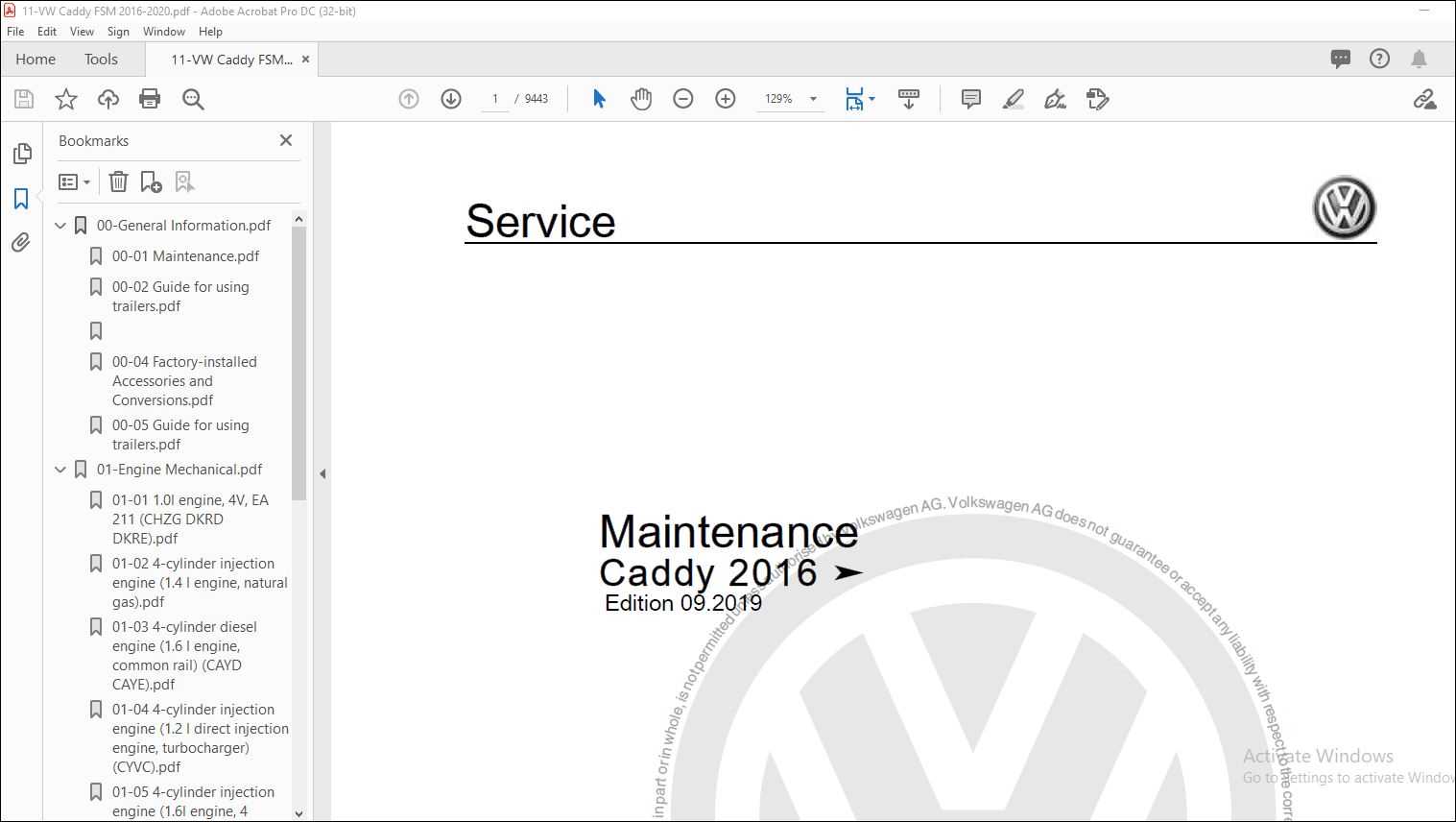1456x822 pixels.
Task: Upload file to Document Cloud
Action: click(x=108, y=99)
